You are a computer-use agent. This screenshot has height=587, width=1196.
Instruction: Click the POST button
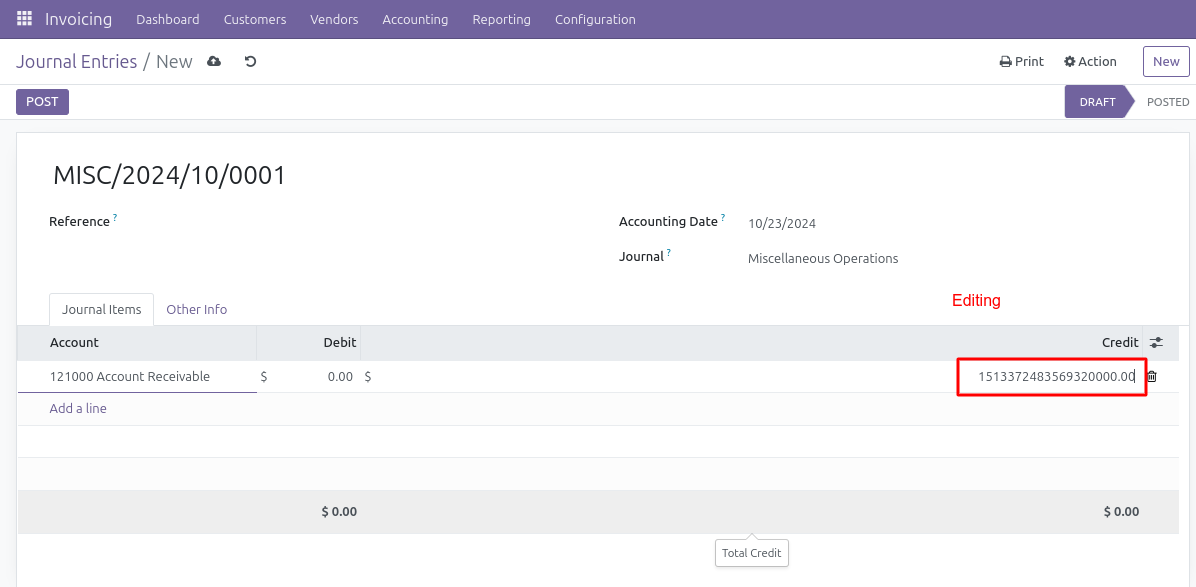pos(42,102)
